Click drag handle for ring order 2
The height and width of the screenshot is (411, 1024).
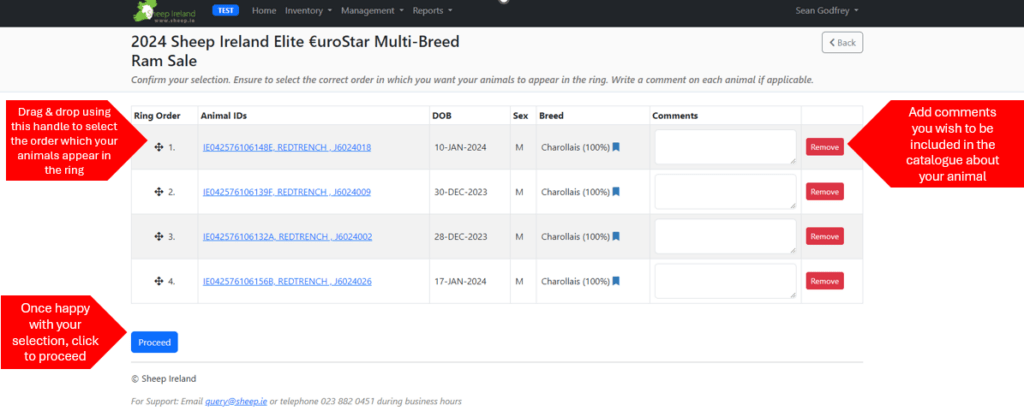[159, 192]
